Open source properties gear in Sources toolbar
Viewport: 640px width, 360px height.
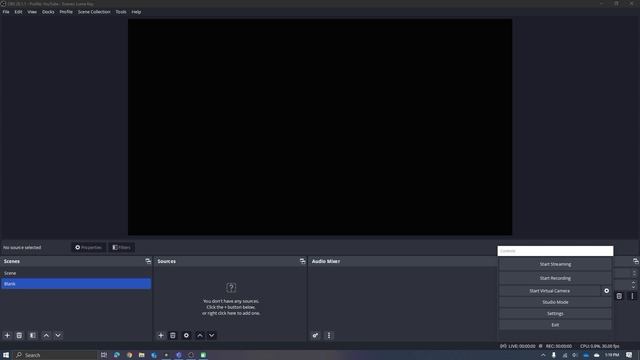[x=186, y=335]
